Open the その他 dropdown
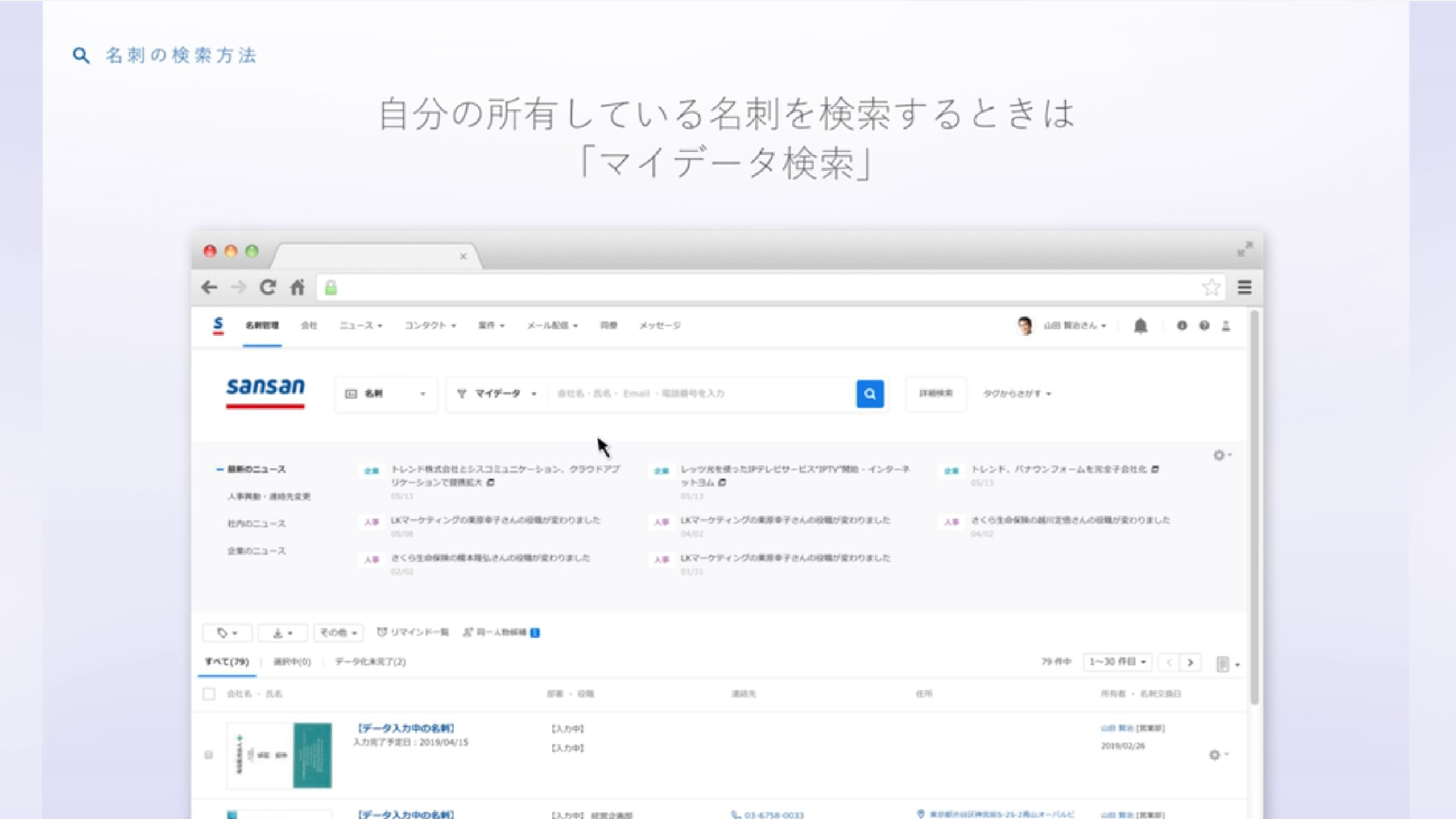This screenshot has width=1456, height=819. [338, 632]
